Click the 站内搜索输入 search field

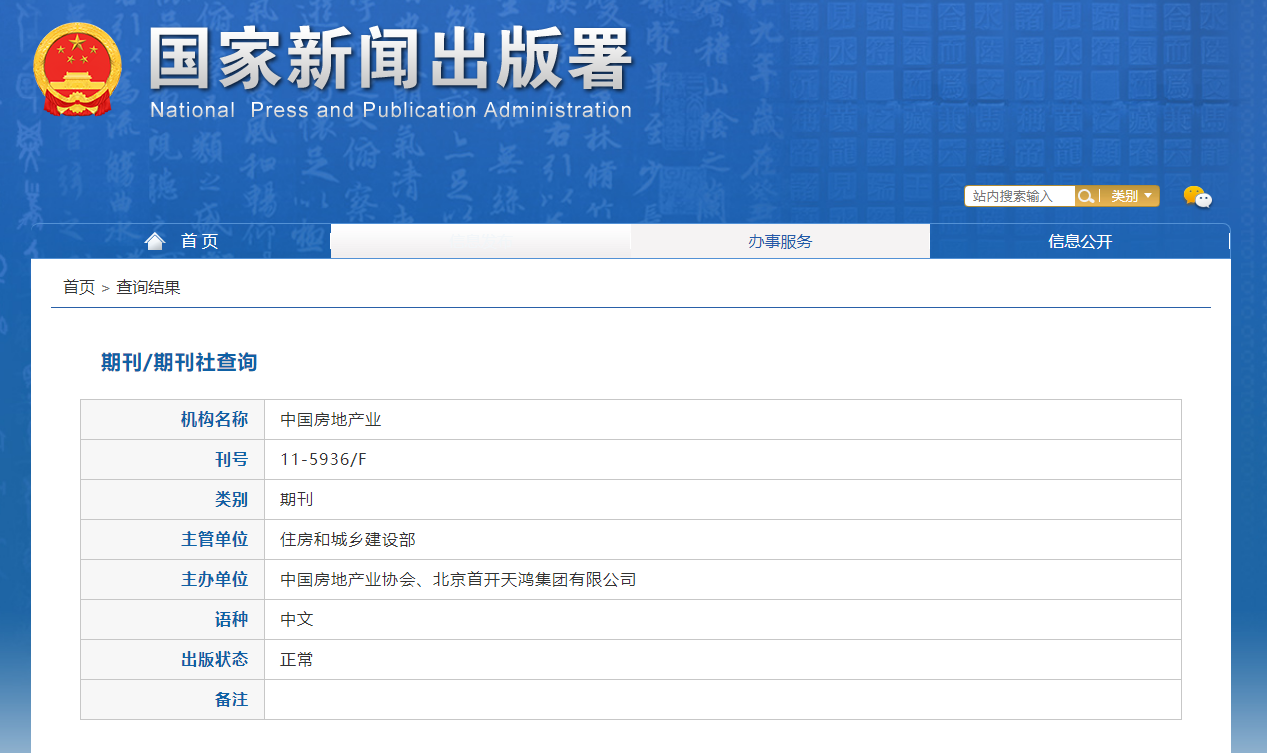pyautogui.click(x=1018, y=196)
